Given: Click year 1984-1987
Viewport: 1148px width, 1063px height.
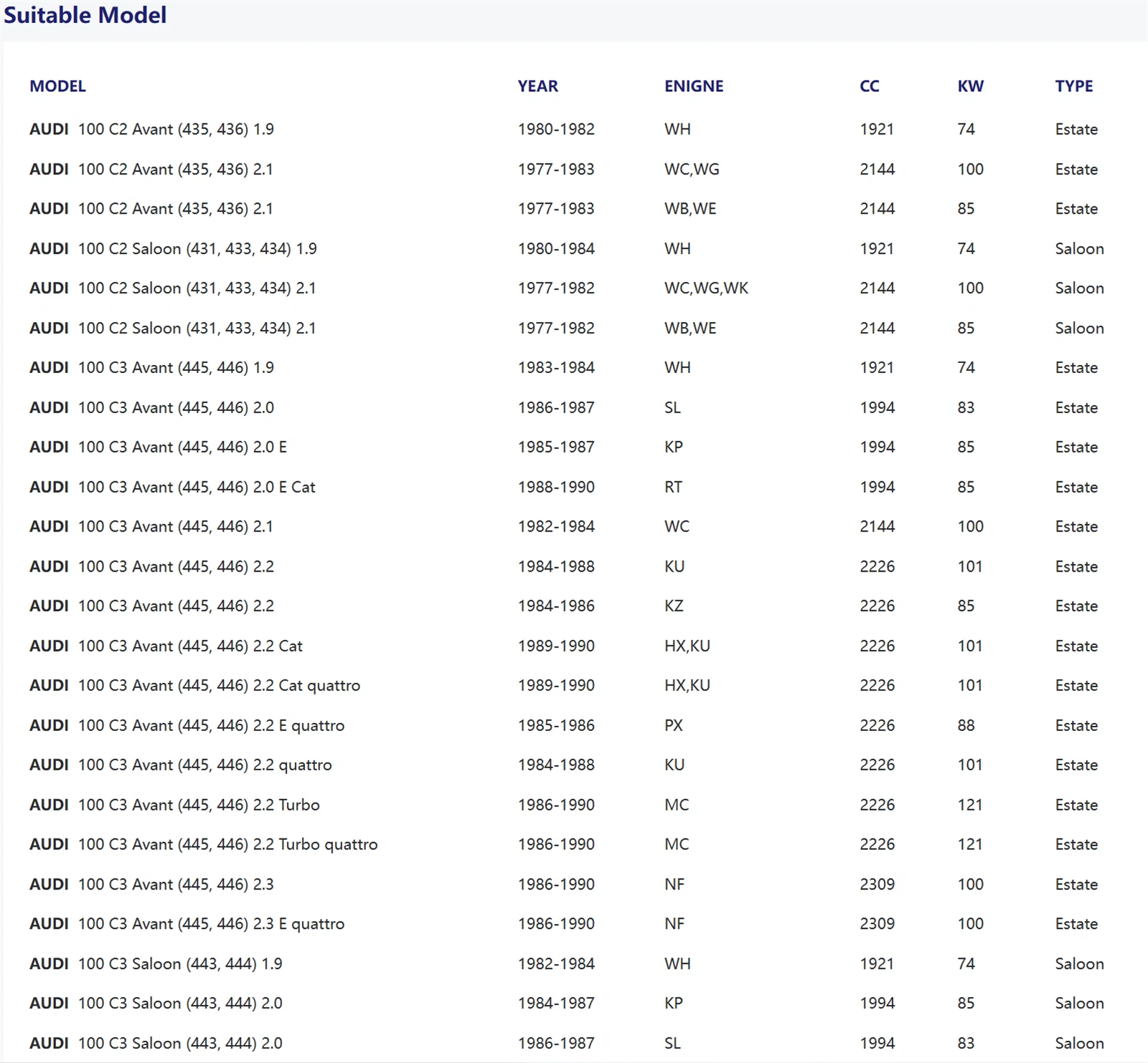Looking at the screenshot, I should [556, 1003].
